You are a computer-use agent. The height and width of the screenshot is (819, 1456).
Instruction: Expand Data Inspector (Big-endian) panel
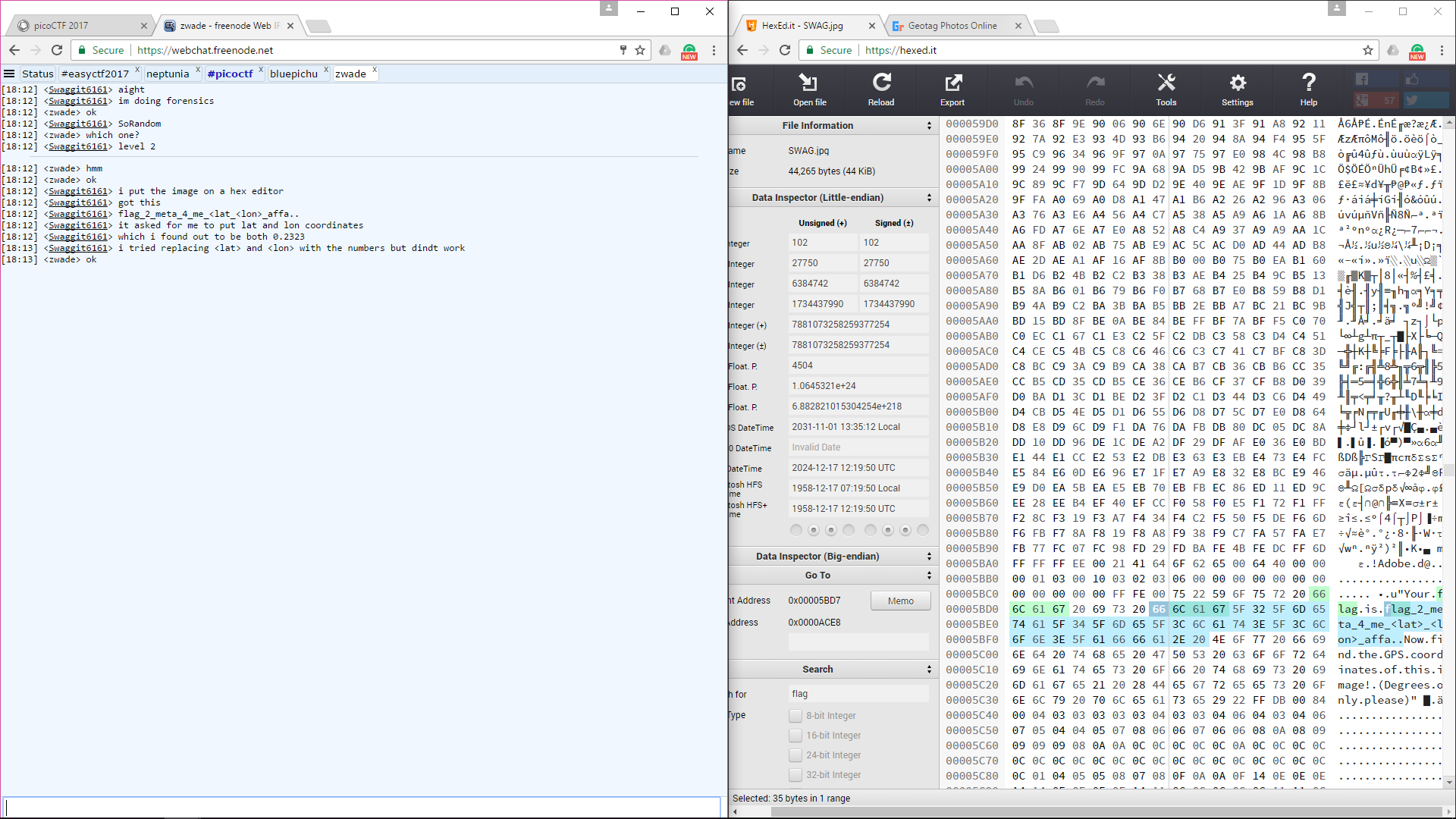point(929,557)
